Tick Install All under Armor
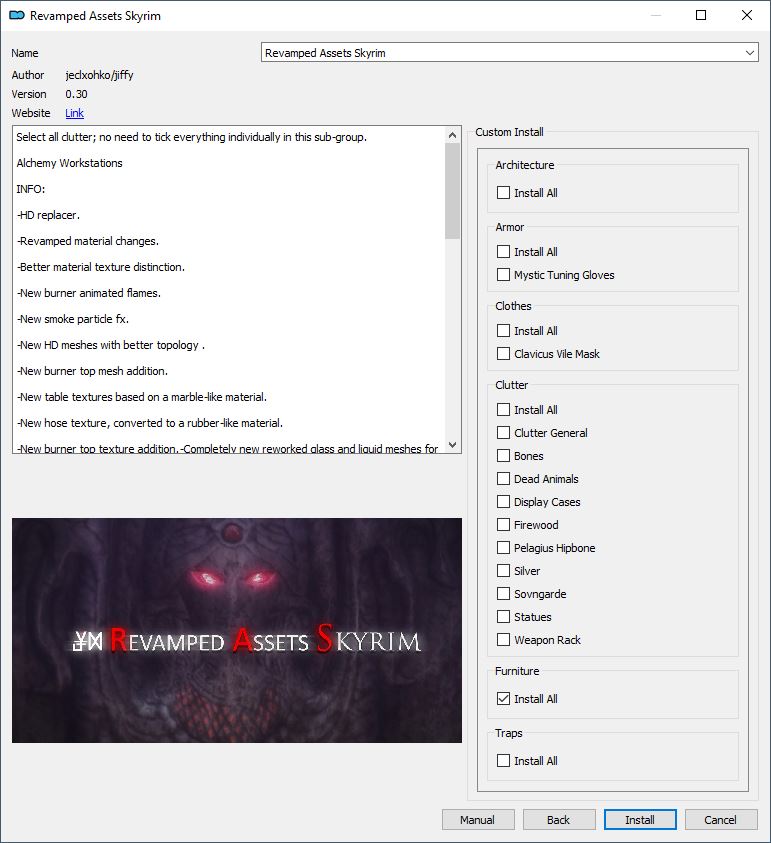 [x=503, y=252]
